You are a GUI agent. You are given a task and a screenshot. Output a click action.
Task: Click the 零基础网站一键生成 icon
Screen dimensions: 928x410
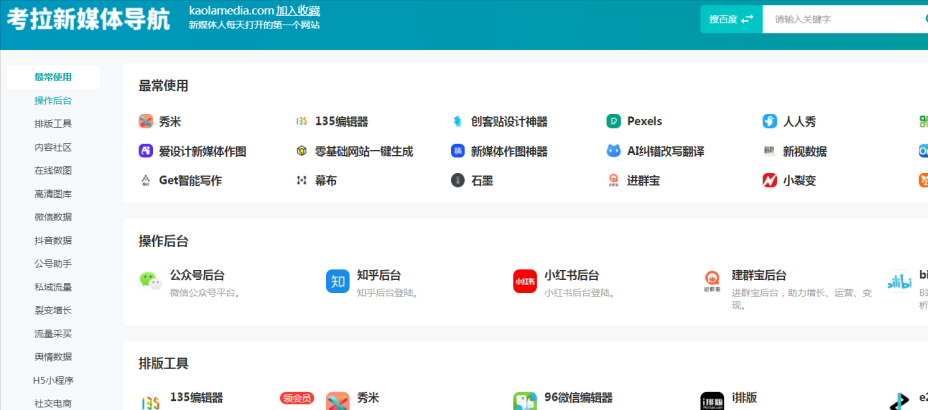coord(302,151)
